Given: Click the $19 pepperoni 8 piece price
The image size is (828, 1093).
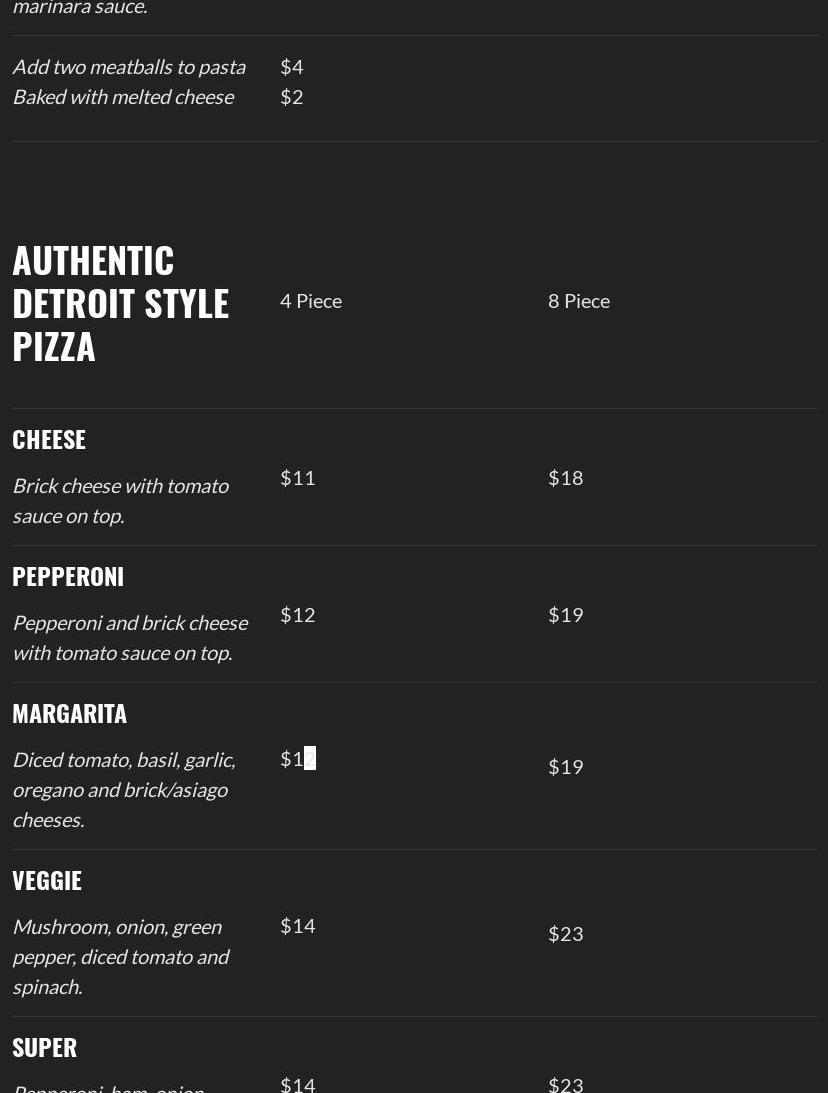Looking at the screenshot, I should [x=565, y=615].
